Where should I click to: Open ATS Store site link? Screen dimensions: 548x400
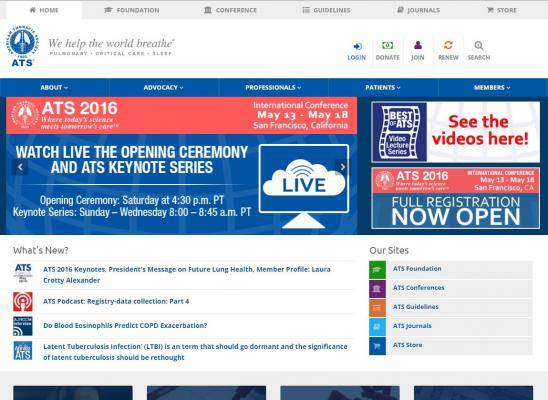pyautogui.click(x=407, y=345)
